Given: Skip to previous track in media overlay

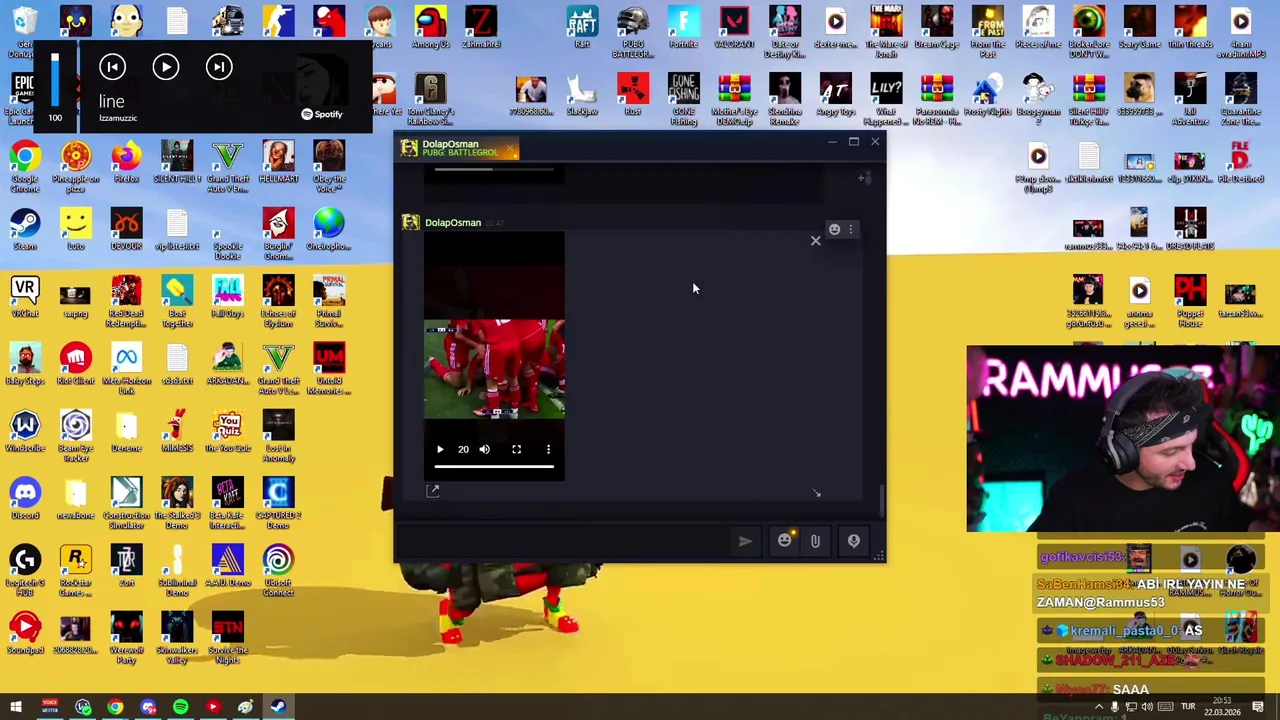Looking at the screenshot, I should click(112, 67).
